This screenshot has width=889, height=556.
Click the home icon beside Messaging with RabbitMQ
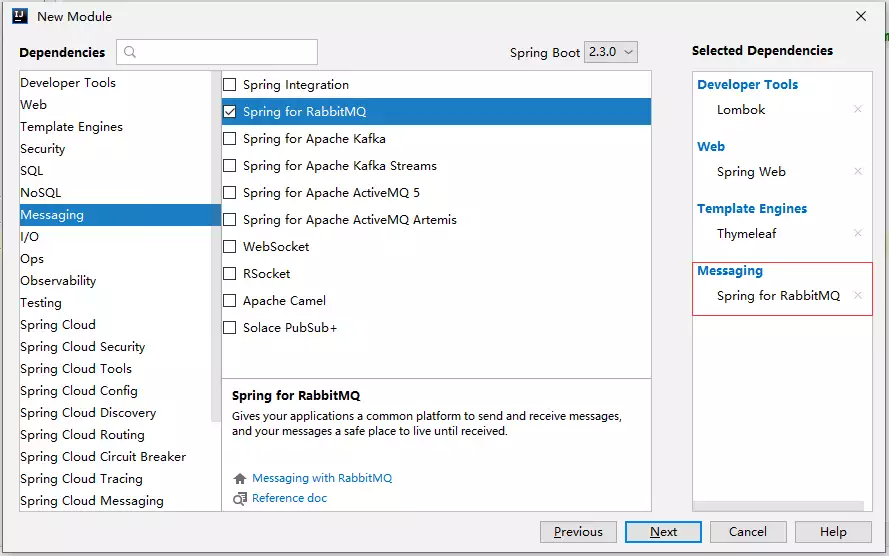click(x=240, y=478)
